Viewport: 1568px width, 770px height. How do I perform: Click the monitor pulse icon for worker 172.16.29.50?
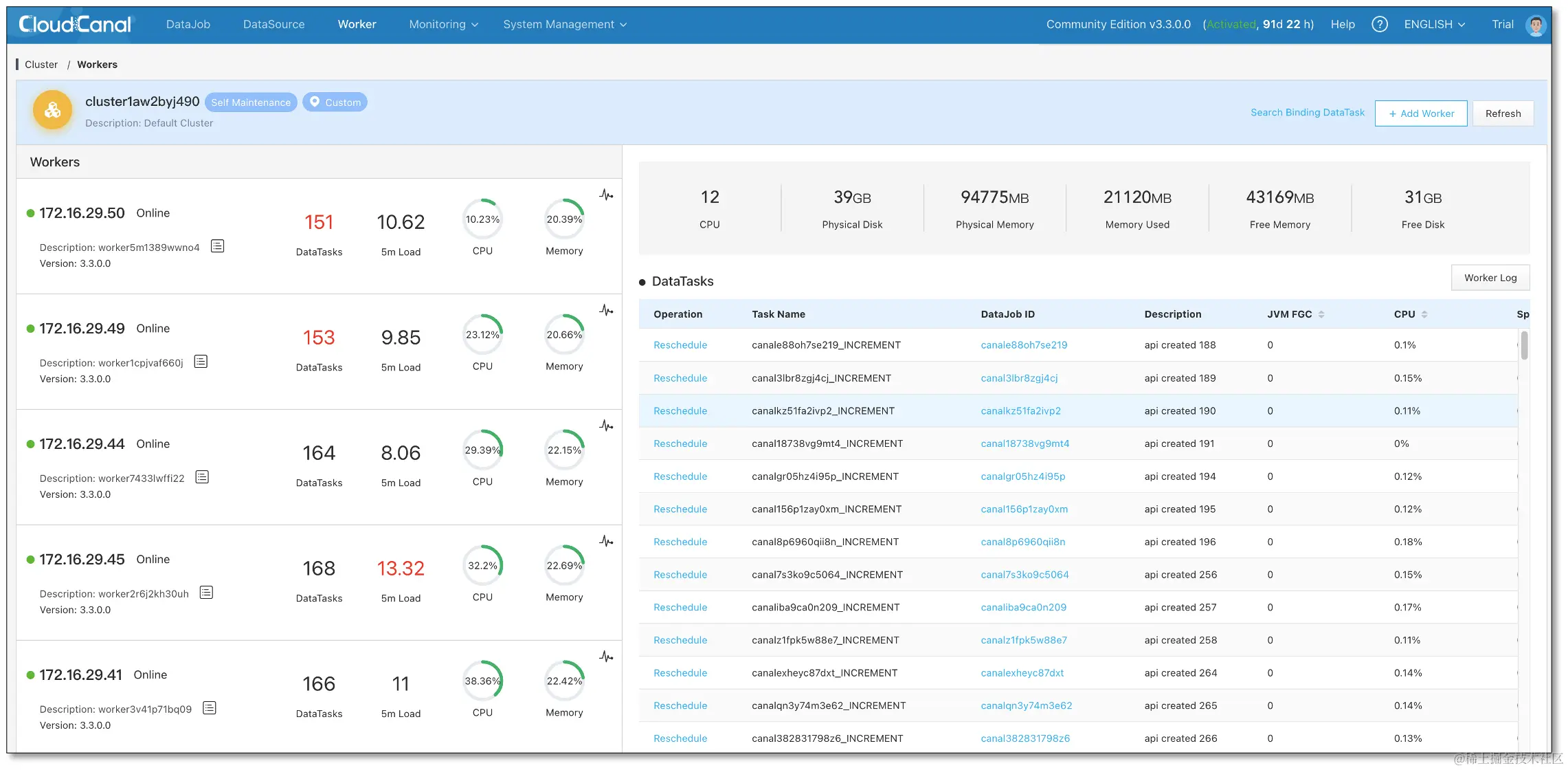pos(606,195)
